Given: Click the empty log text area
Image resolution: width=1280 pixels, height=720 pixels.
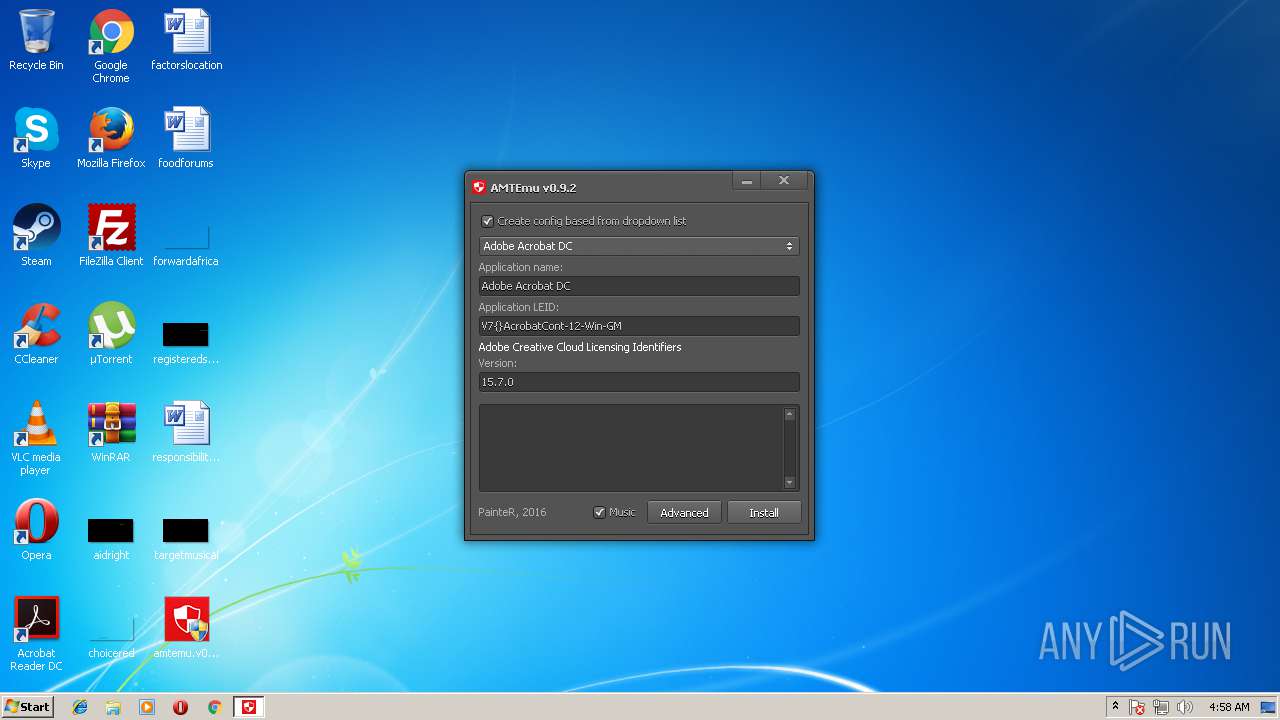Looking at the screenshot, I should 631,448.
